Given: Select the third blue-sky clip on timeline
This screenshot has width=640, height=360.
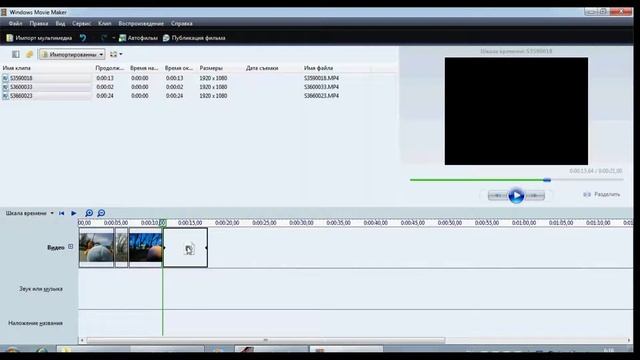Looking at the screenshot, I should click(x=146, y=247).
